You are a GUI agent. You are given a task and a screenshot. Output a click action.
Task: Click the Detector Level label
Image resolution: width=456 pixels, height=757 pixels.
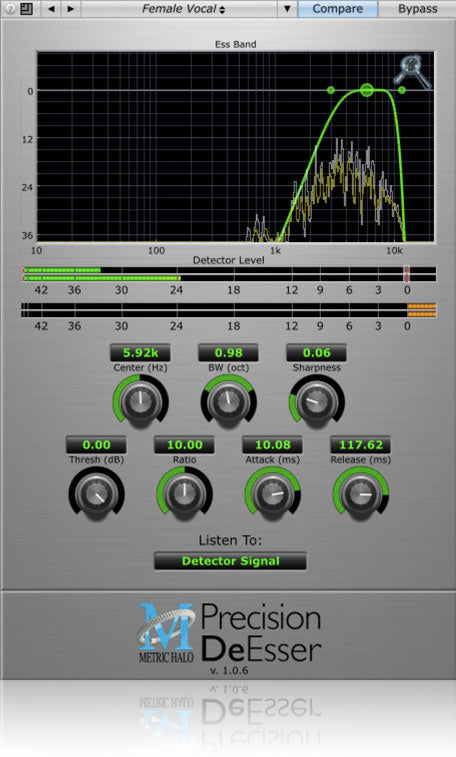pos(228,260)
